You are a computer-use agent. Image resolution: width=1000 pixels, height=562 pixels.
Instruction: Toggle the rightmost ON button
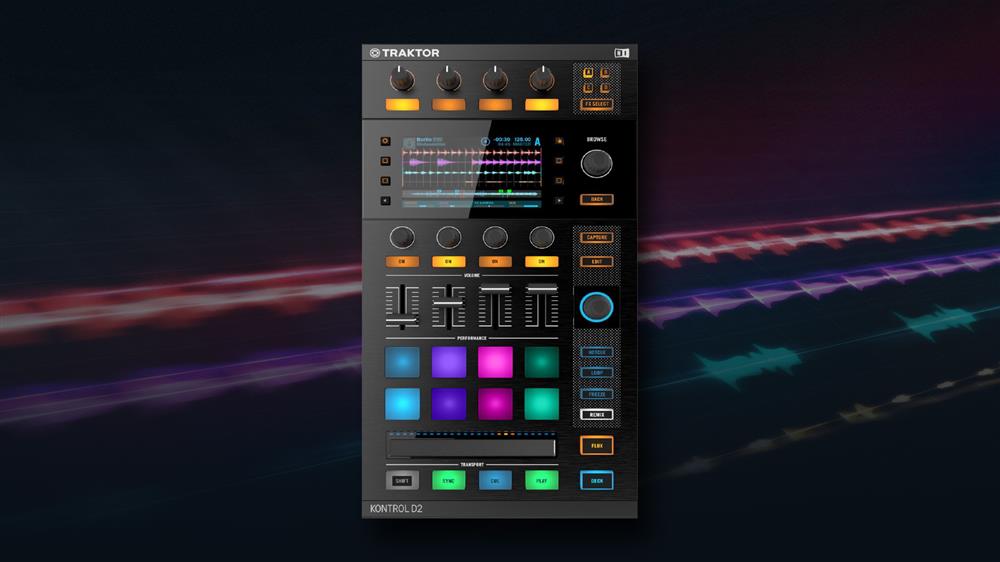point(541,262)
